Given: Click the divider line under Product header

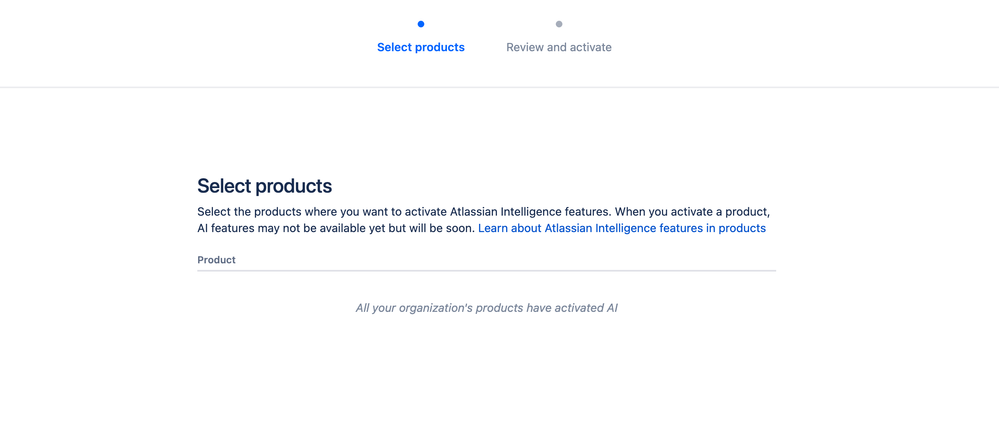Looking at the screenshot, I should pos(487,271).
